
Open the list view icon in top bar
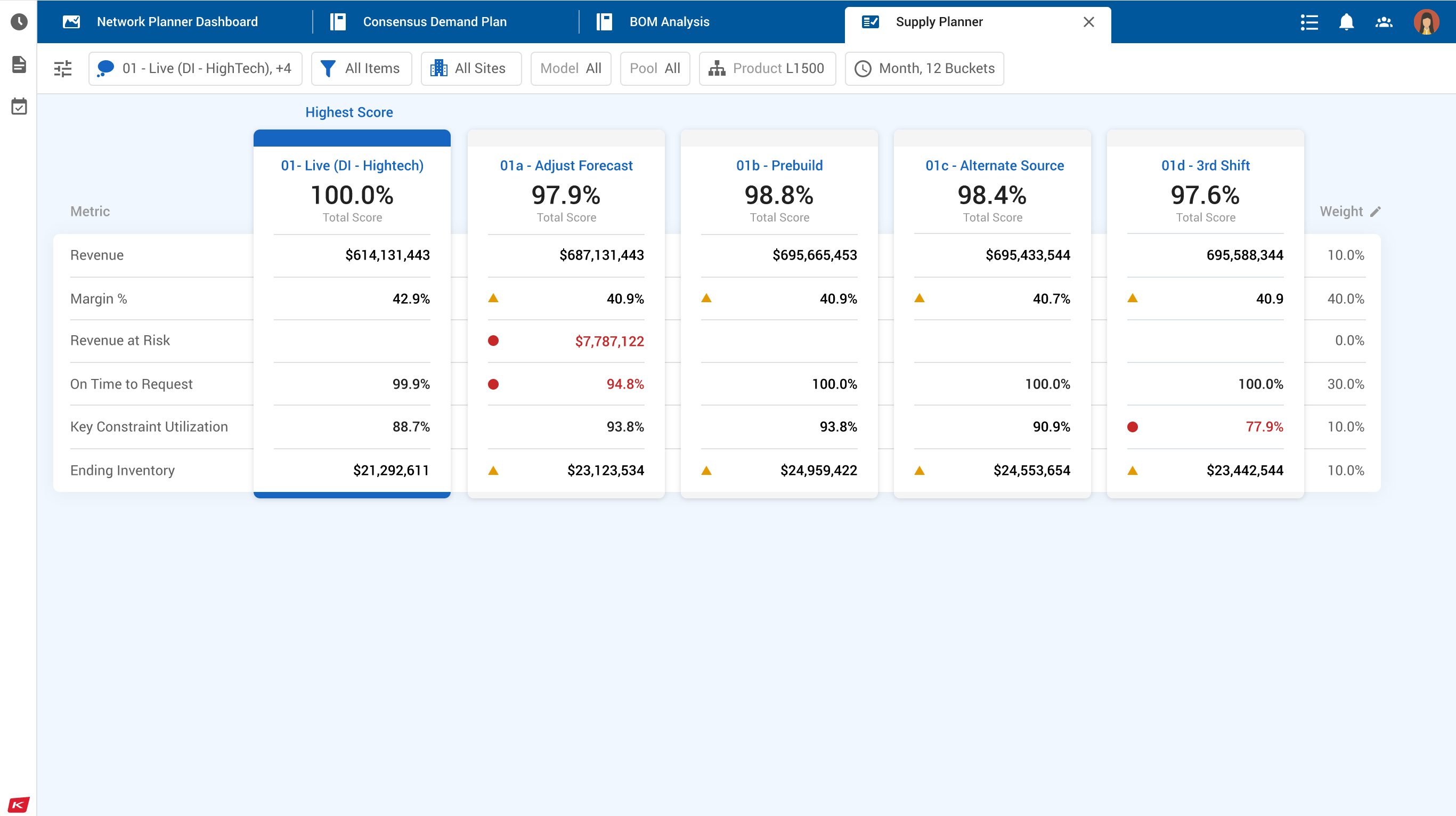point(1309,22)
